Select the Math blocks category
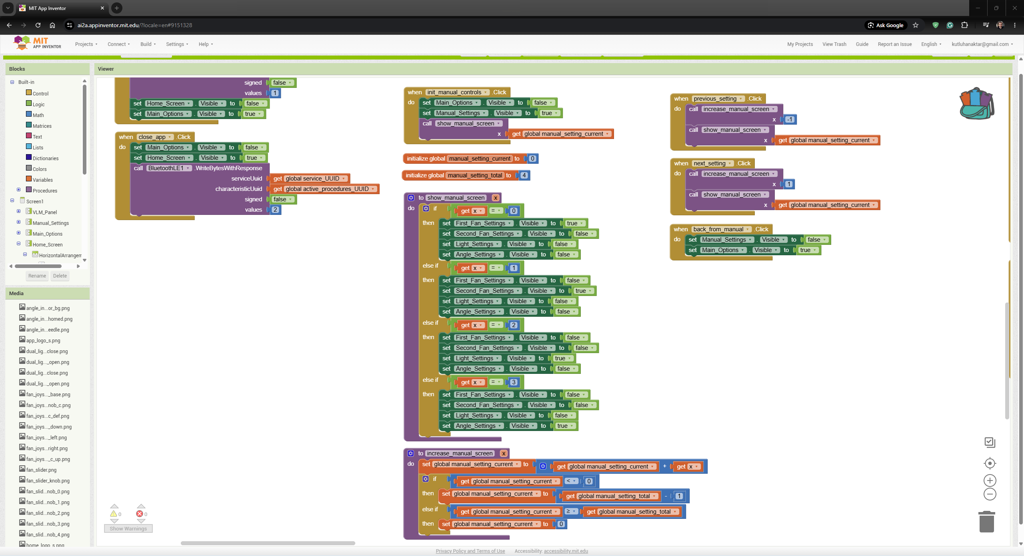This screenshot has width=1024, height=556. pos(35,115)
